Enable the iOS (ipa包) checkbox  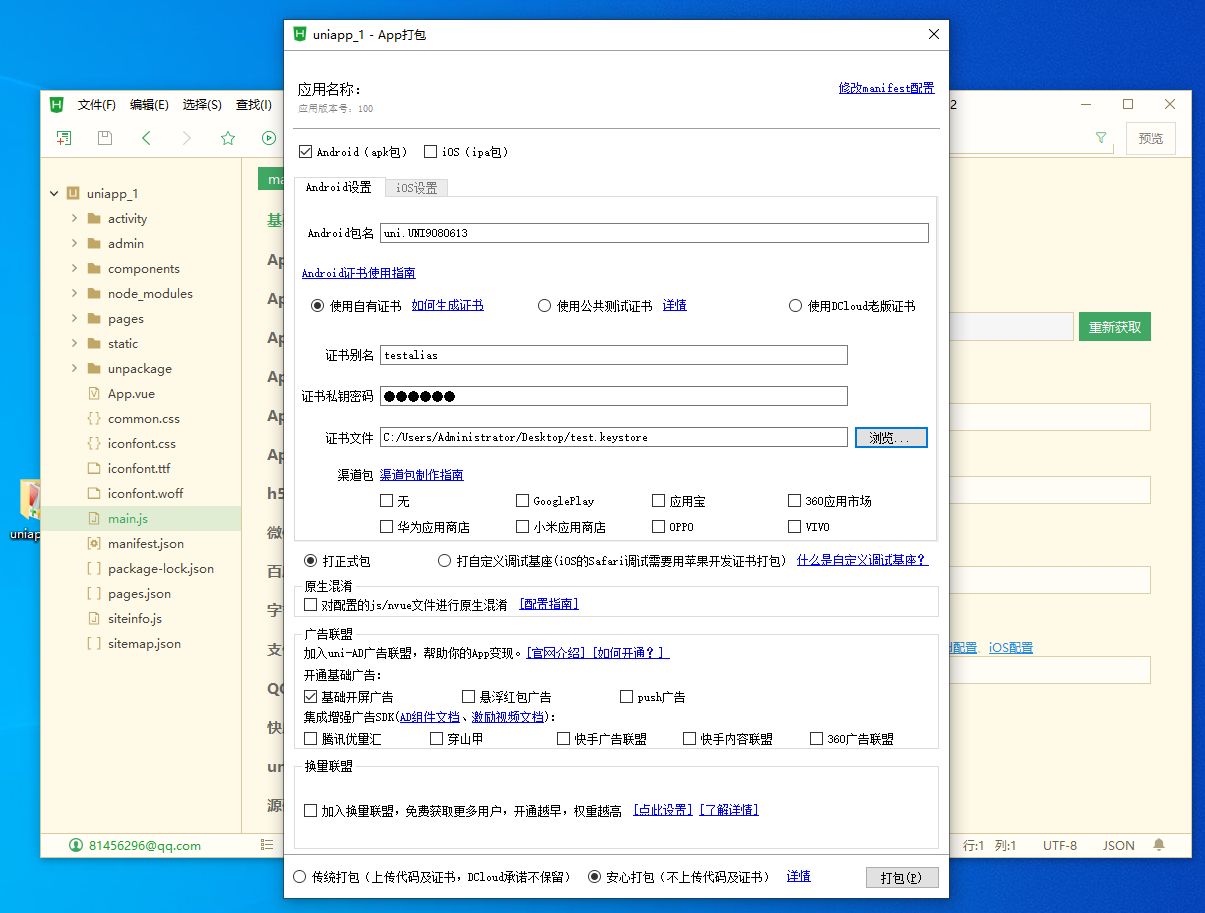coord(431,152)
